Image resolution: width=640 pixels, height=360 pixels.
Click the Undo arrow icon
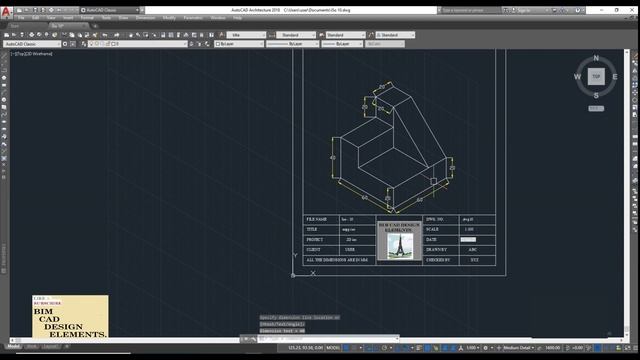pos(105,35)
